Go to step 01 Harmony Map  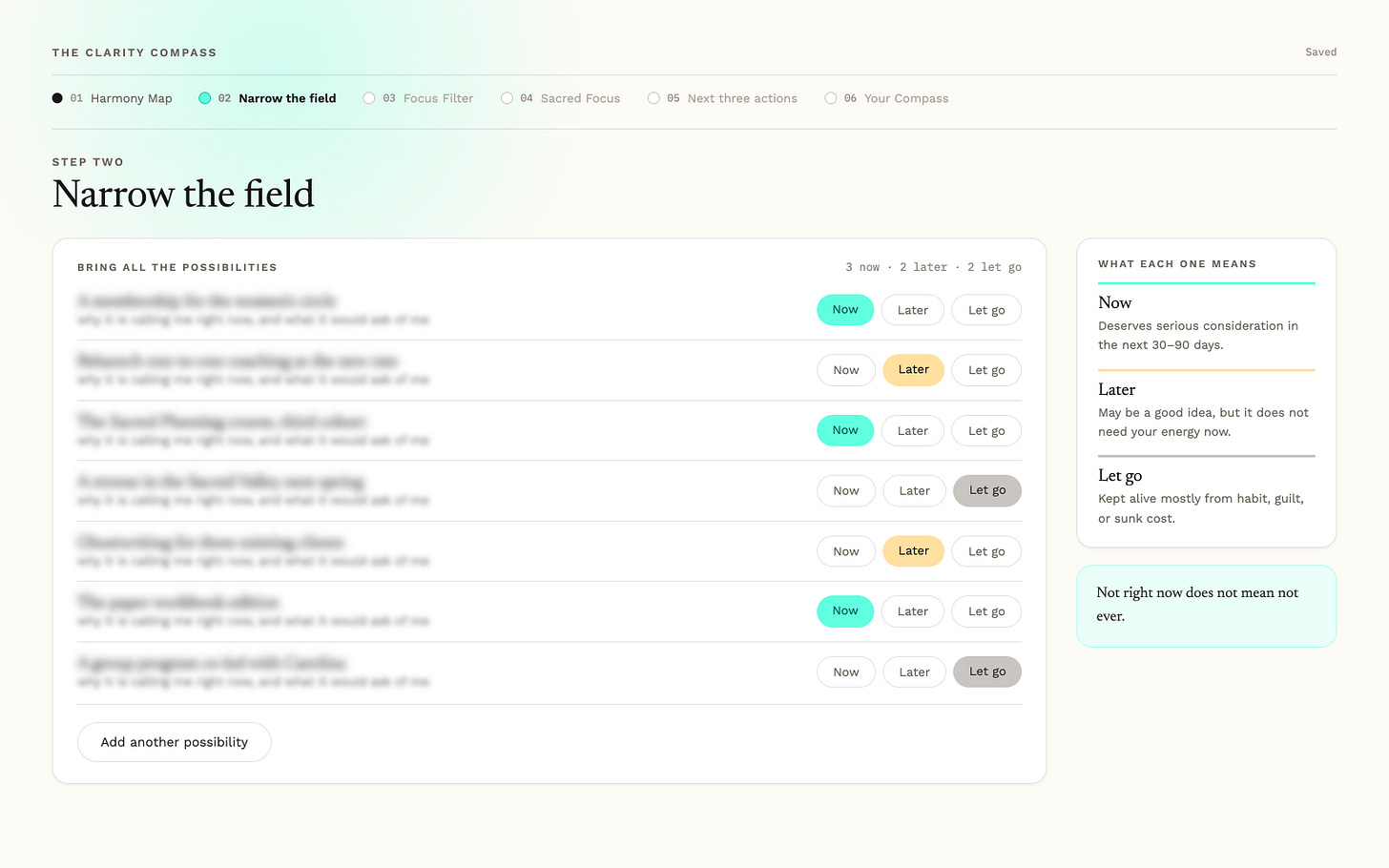pos(113,98)
